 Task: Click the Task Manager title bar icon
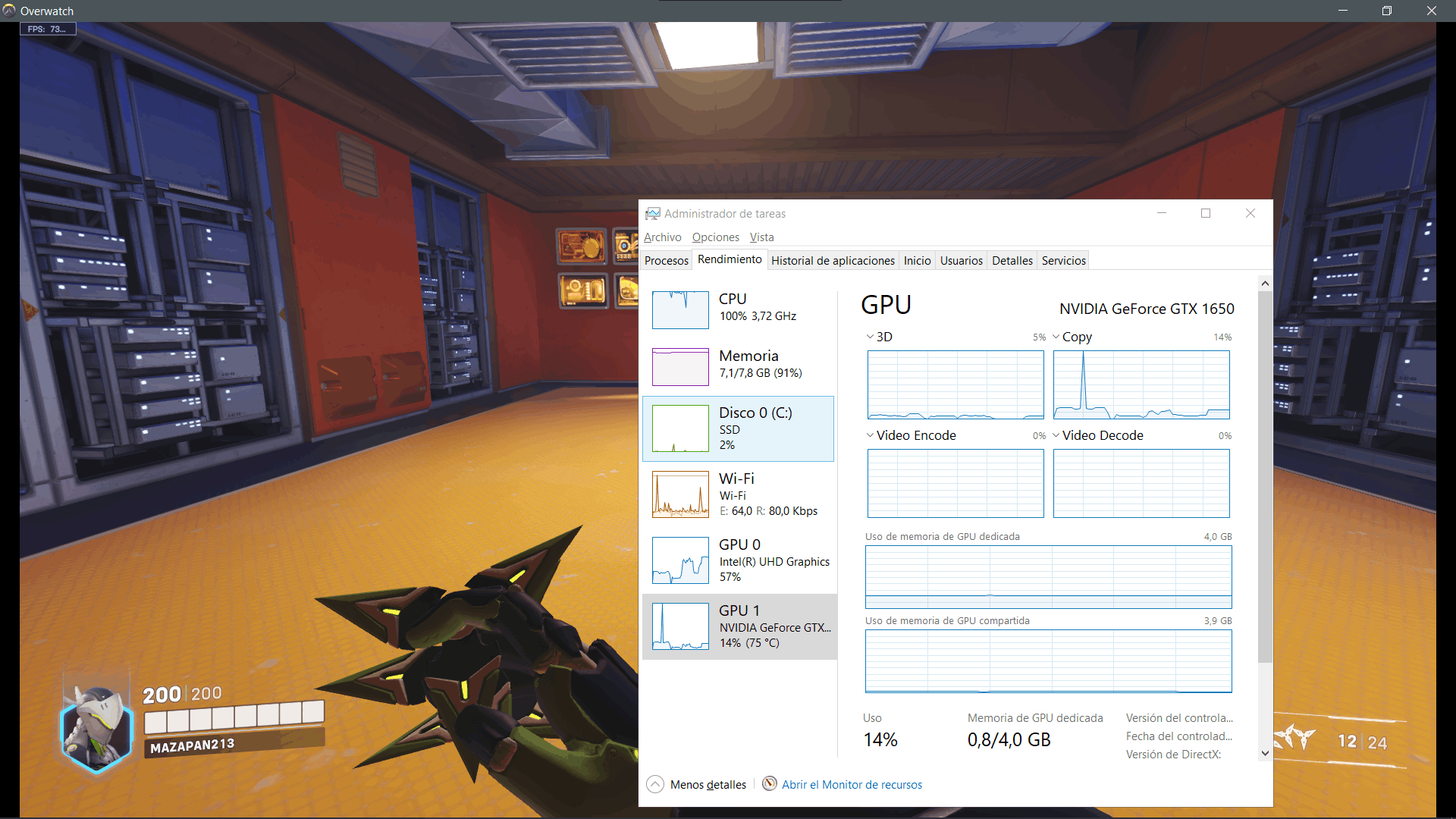coord(652,214)
